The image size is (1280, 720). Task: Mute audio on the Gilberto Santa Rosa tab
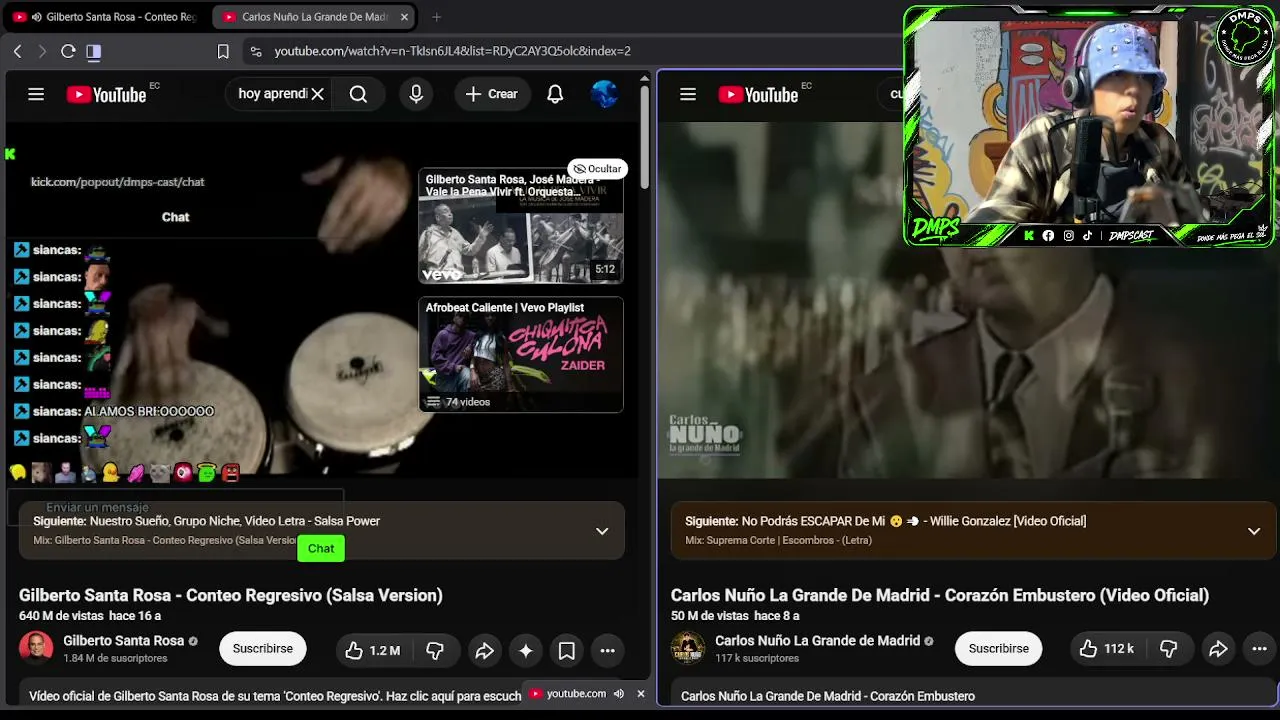pyautogui.click(x=37, y=17)
